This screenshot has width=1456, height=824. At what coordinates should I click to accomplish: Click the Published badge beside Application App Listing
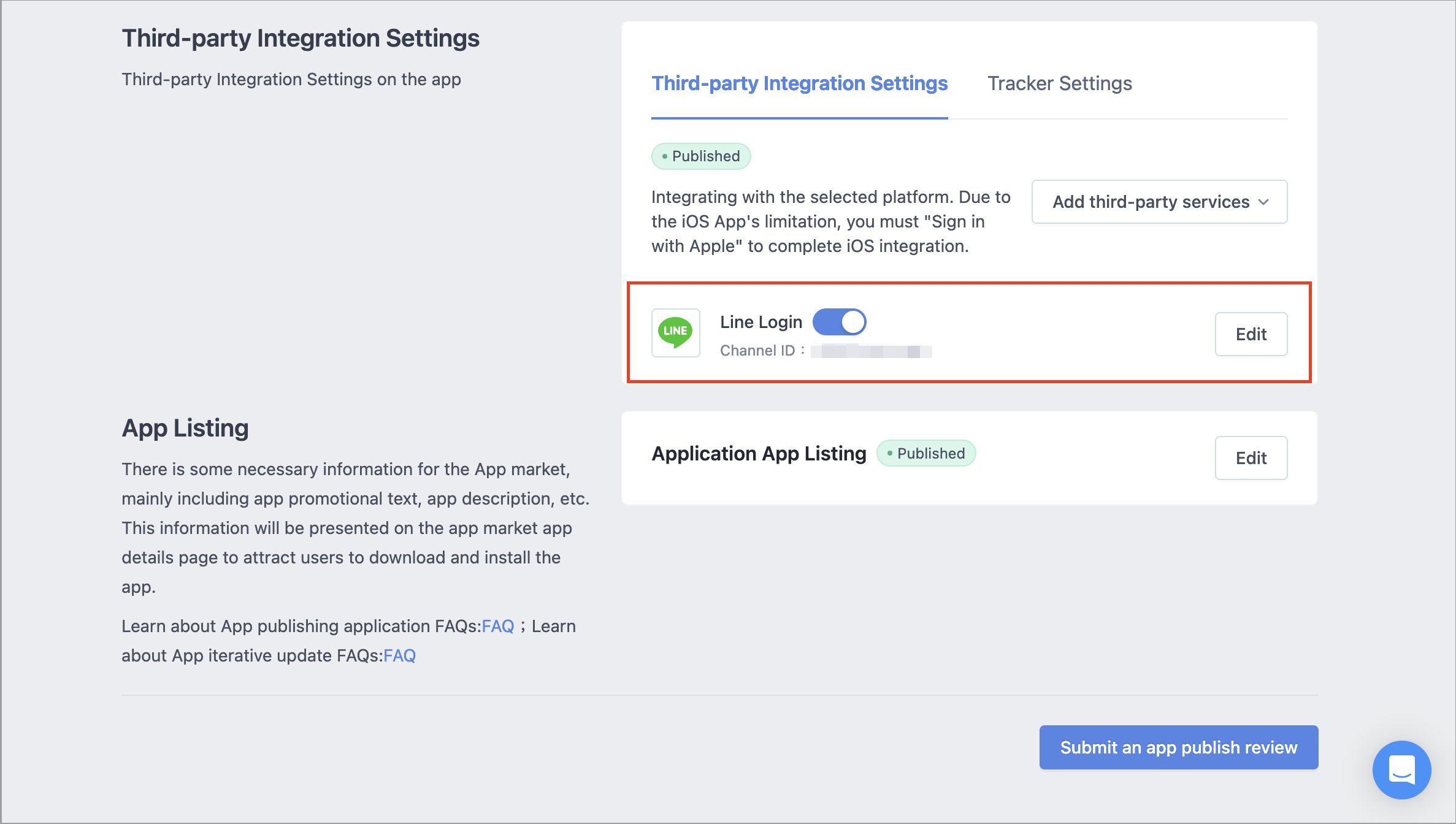925,454
